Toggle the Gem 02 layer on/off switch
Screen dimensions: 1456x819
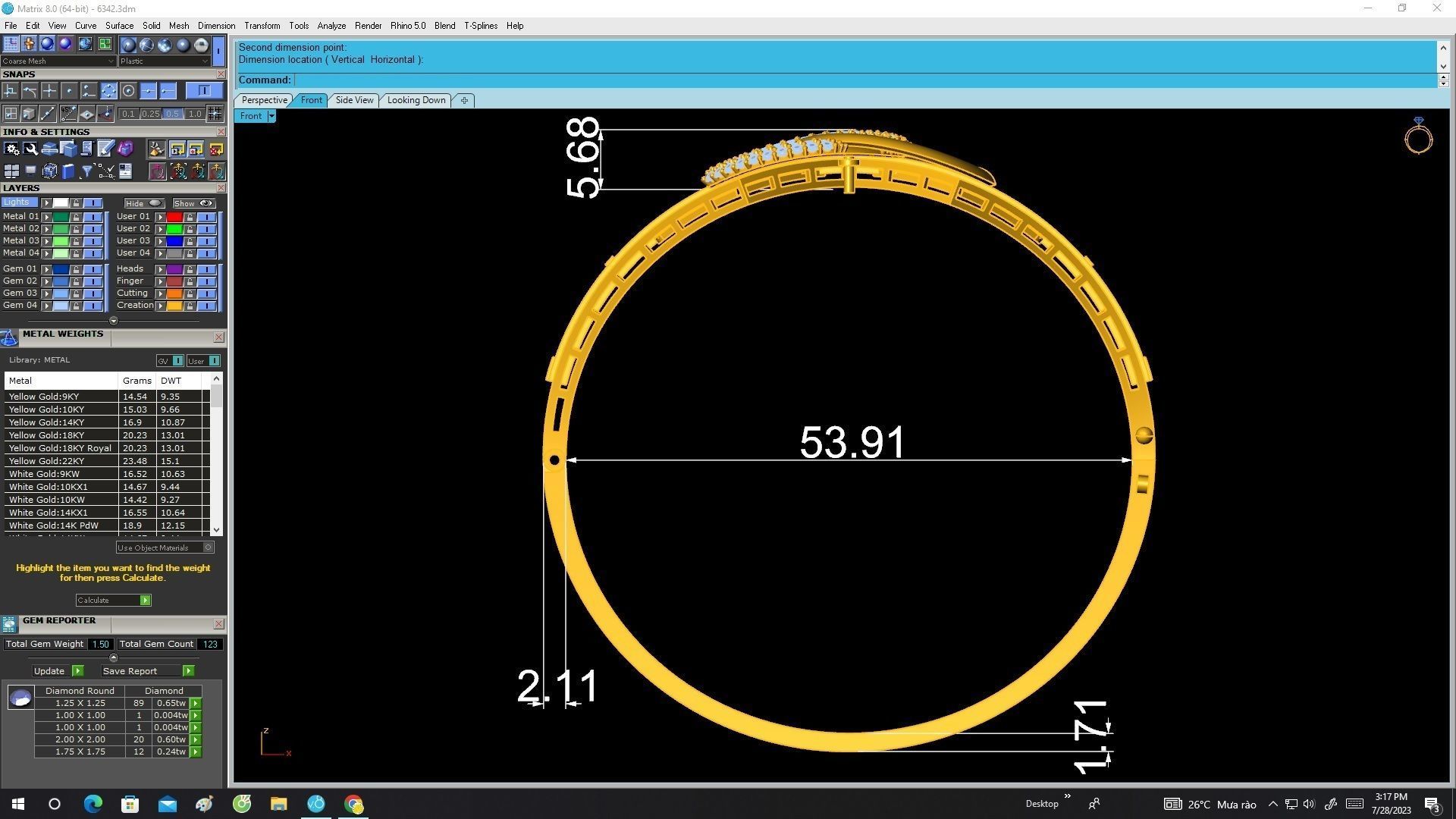[x=93, y=281]
